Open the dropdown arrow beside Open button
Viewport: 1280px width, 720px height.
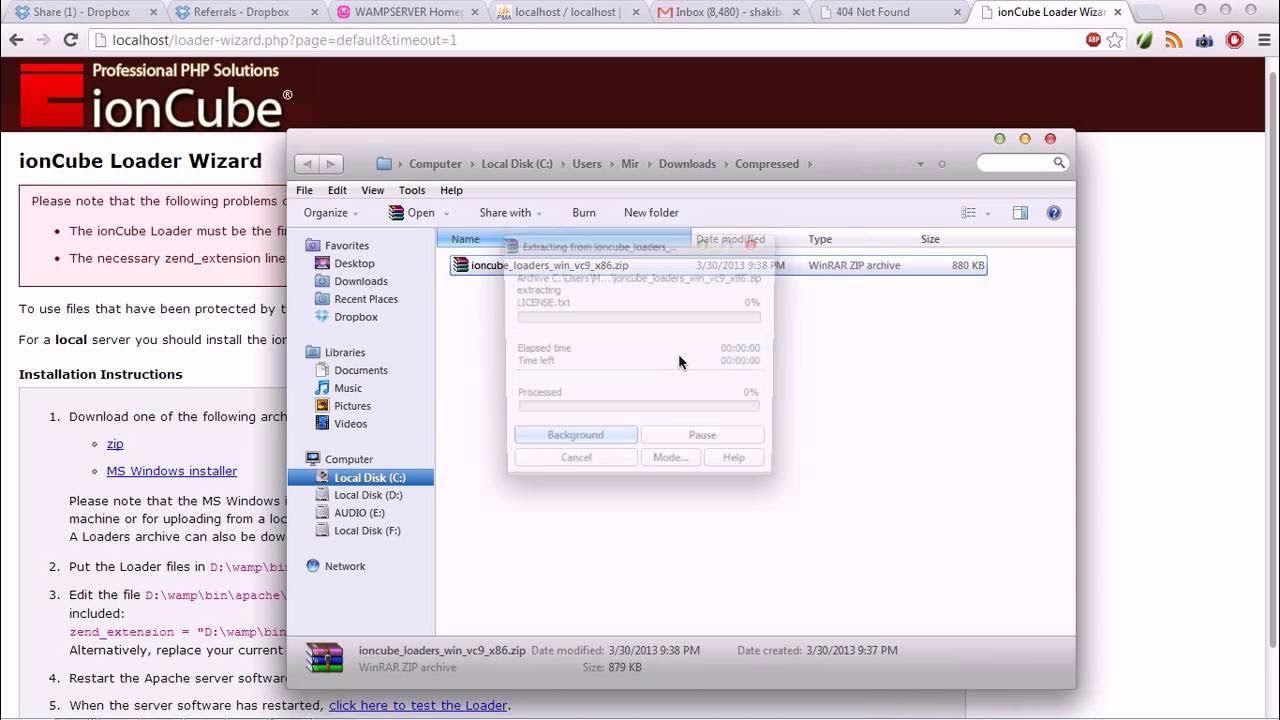click(x=446, y=214)
